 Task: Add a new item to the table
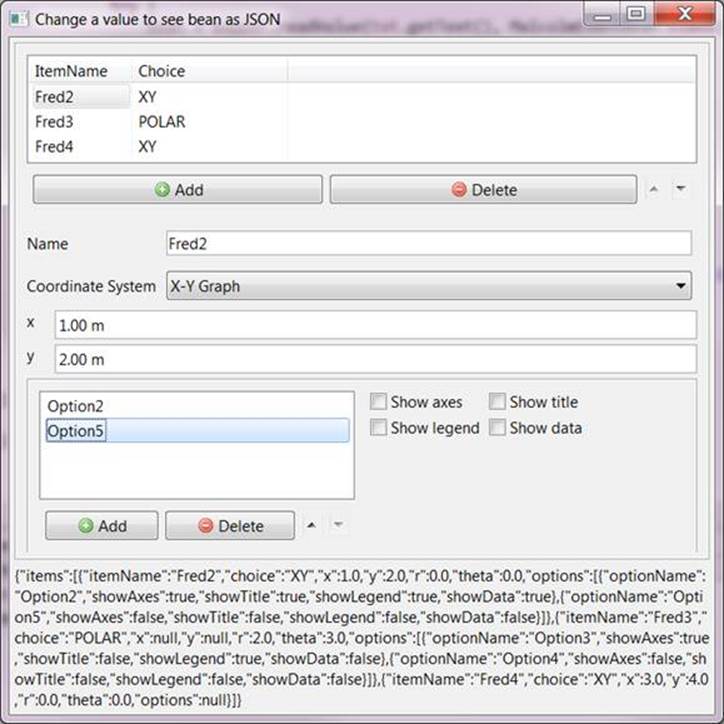(178, 189)
